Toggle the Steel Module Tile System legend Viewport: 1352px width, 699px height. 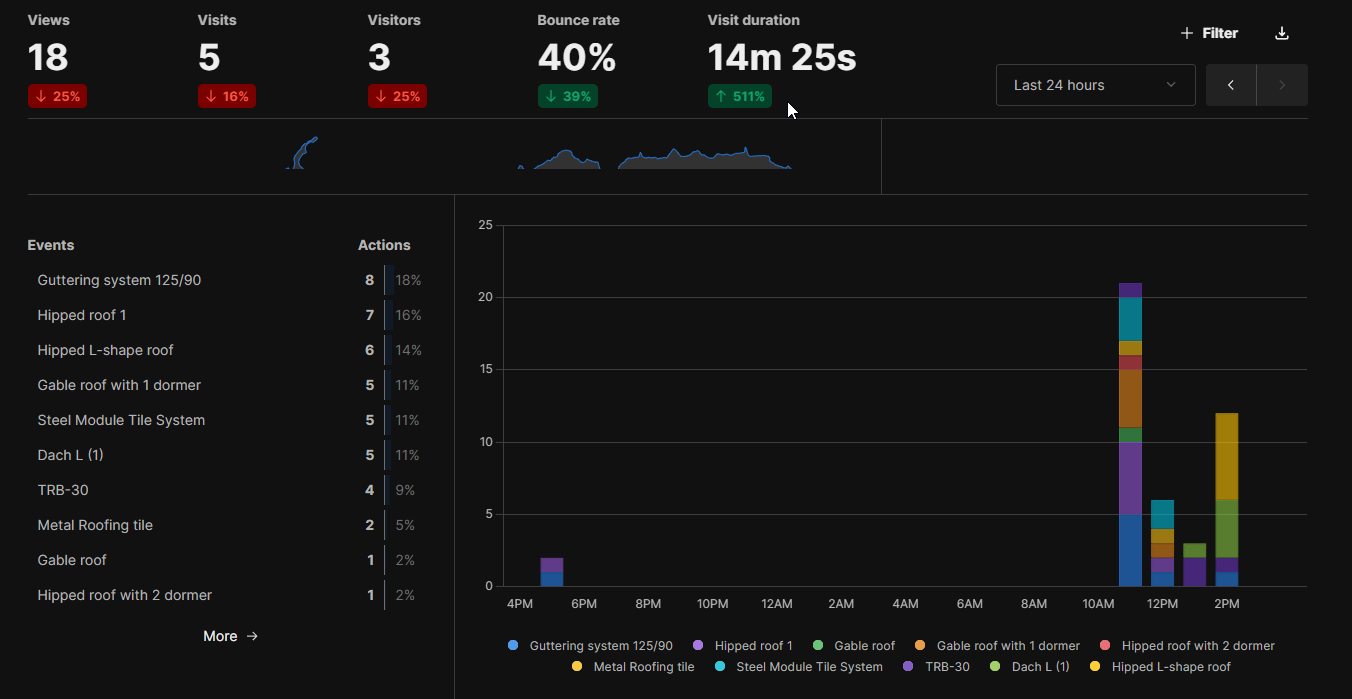coord(797,666)
